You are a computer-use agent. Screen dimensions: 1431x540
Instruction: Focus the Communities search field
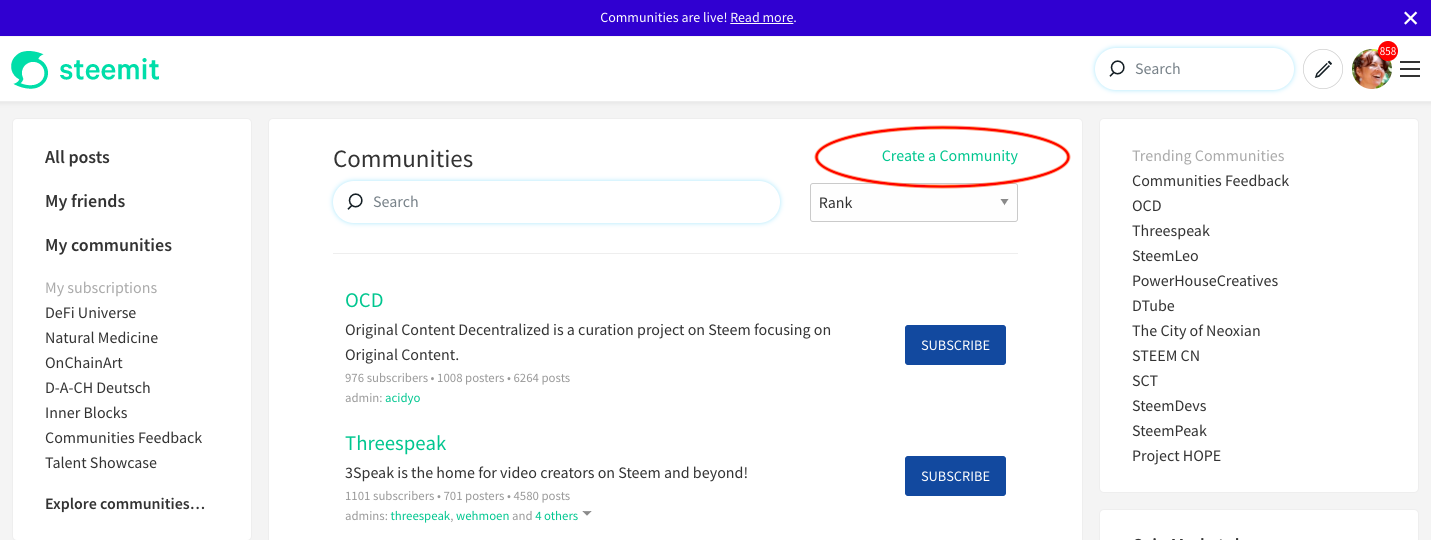556,202
